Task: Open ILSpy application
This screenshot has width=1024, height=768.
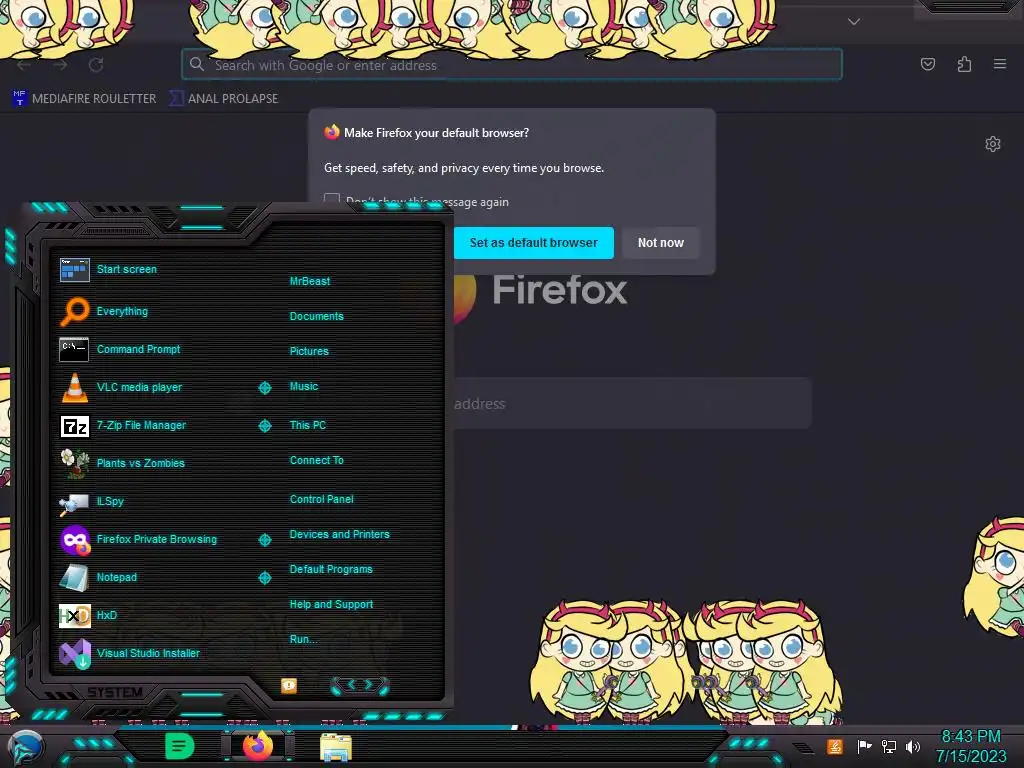Action: 110,502
